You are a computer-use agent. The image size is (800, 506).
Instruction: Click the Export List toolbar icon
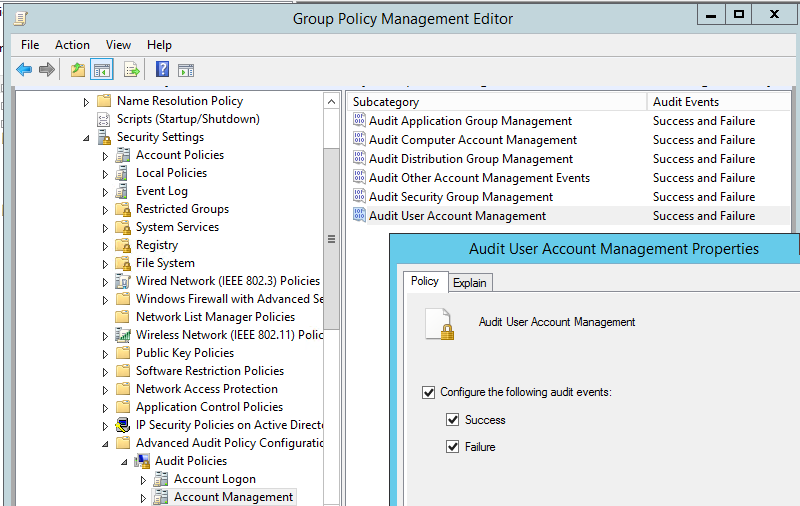coord(131,69)
